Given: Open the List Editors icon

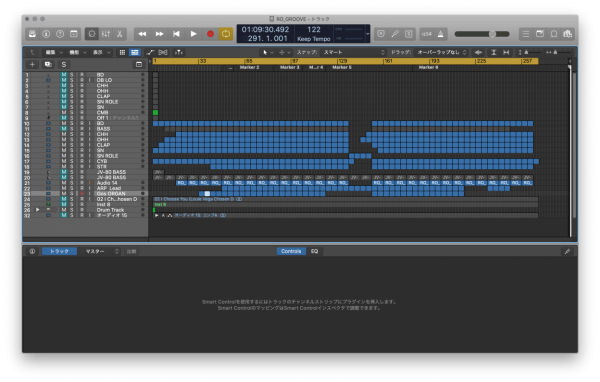Looking at the screenshot, I should [526, 34].
